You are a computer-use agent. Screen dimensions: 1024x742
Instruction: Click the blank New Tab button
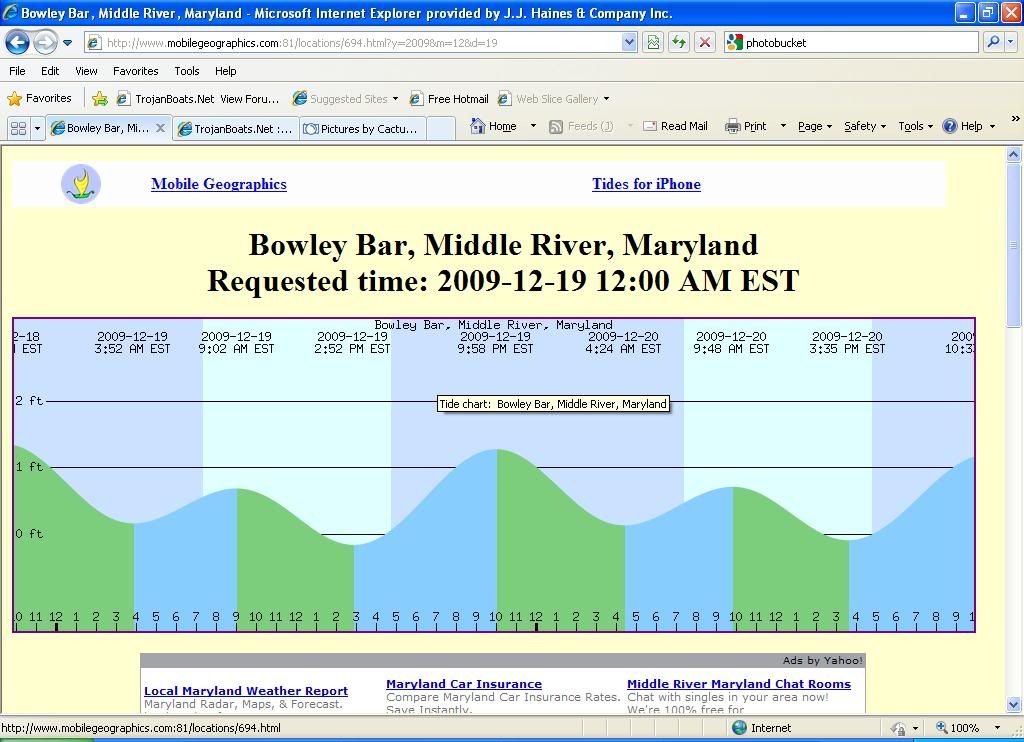[441, 129]
